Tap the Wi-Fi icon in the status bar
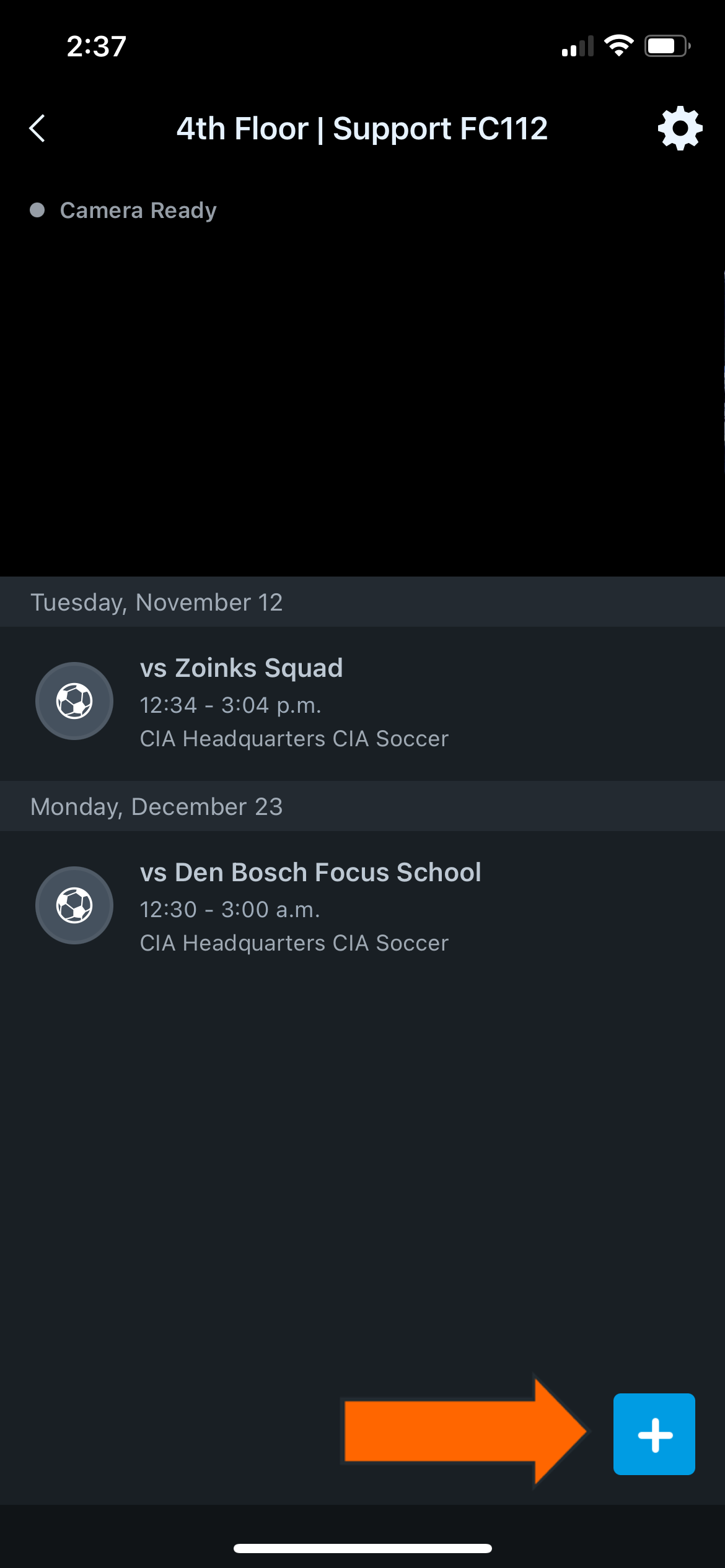The height and width of the screenshot is (1568, 725). click(x=618, y=45)
